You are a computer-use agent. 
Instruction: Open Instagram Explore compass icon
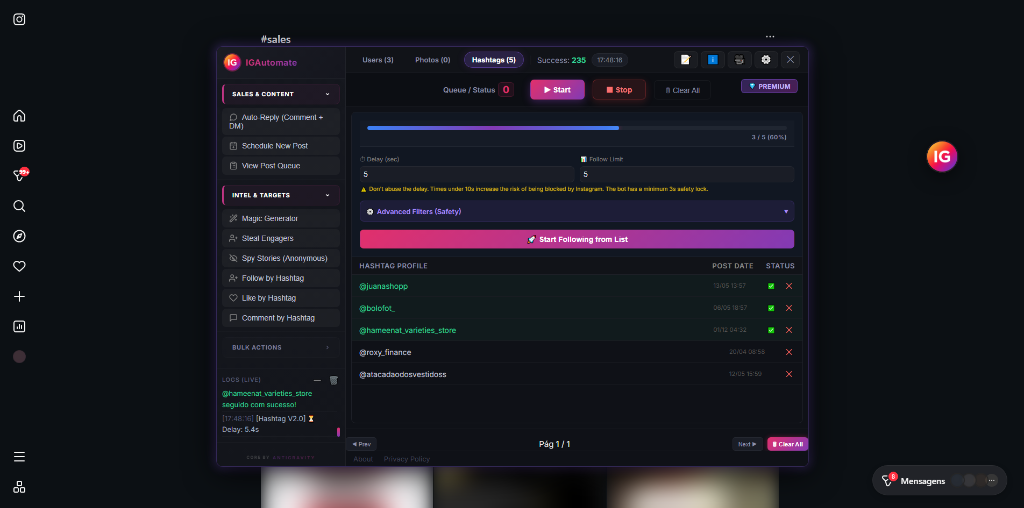tap(20, 236)
